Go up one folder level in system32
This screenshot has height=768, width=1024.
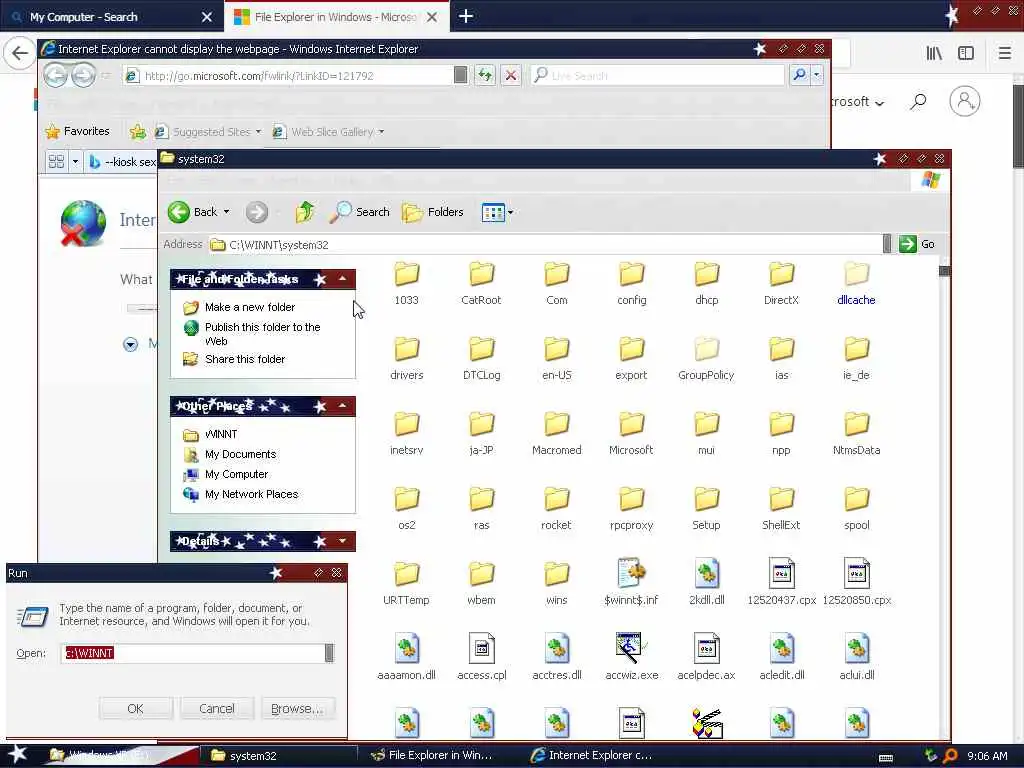click(304, 212)
